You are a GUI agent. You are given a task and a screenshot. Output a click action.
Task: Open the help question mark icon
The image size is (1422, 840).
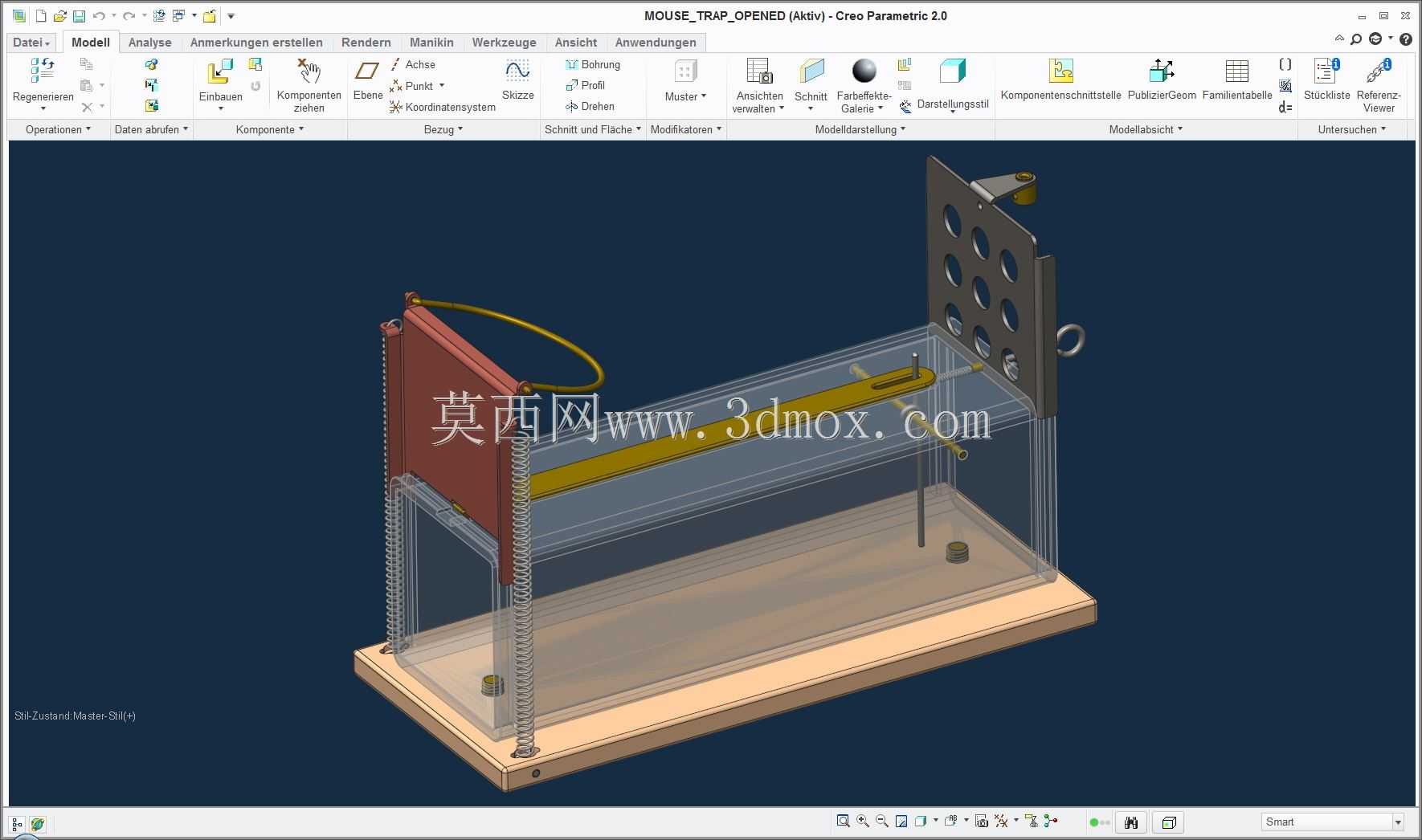[1406, 39]
